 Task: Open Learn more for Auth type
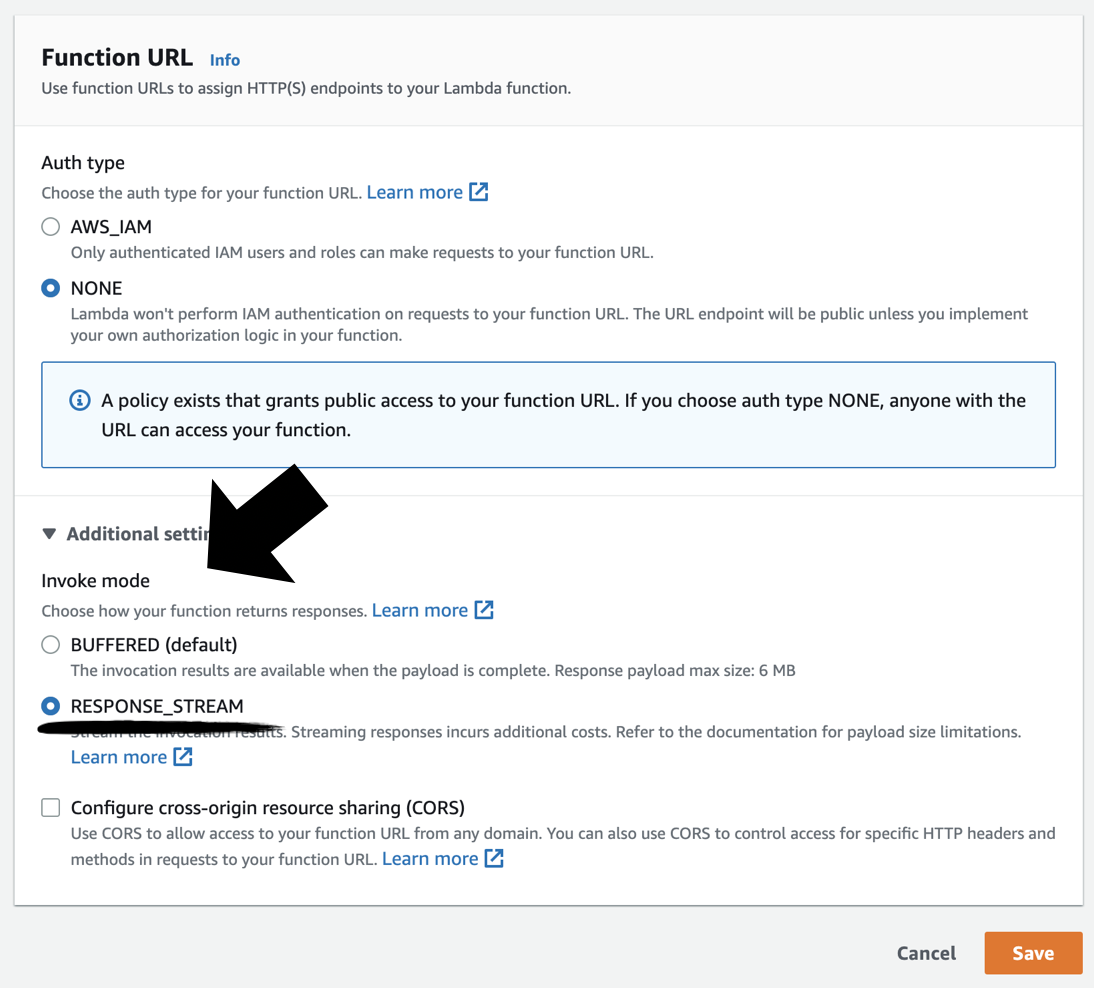click(415, 191)
